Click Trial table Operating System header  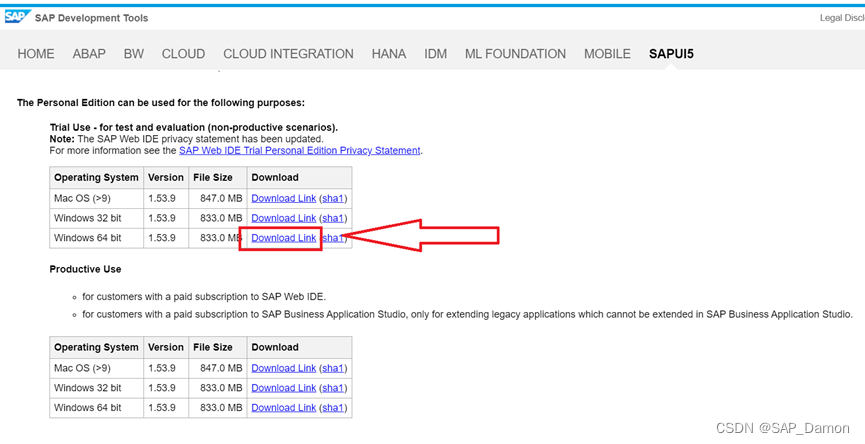pyautogui.click(x=97, y=178)
